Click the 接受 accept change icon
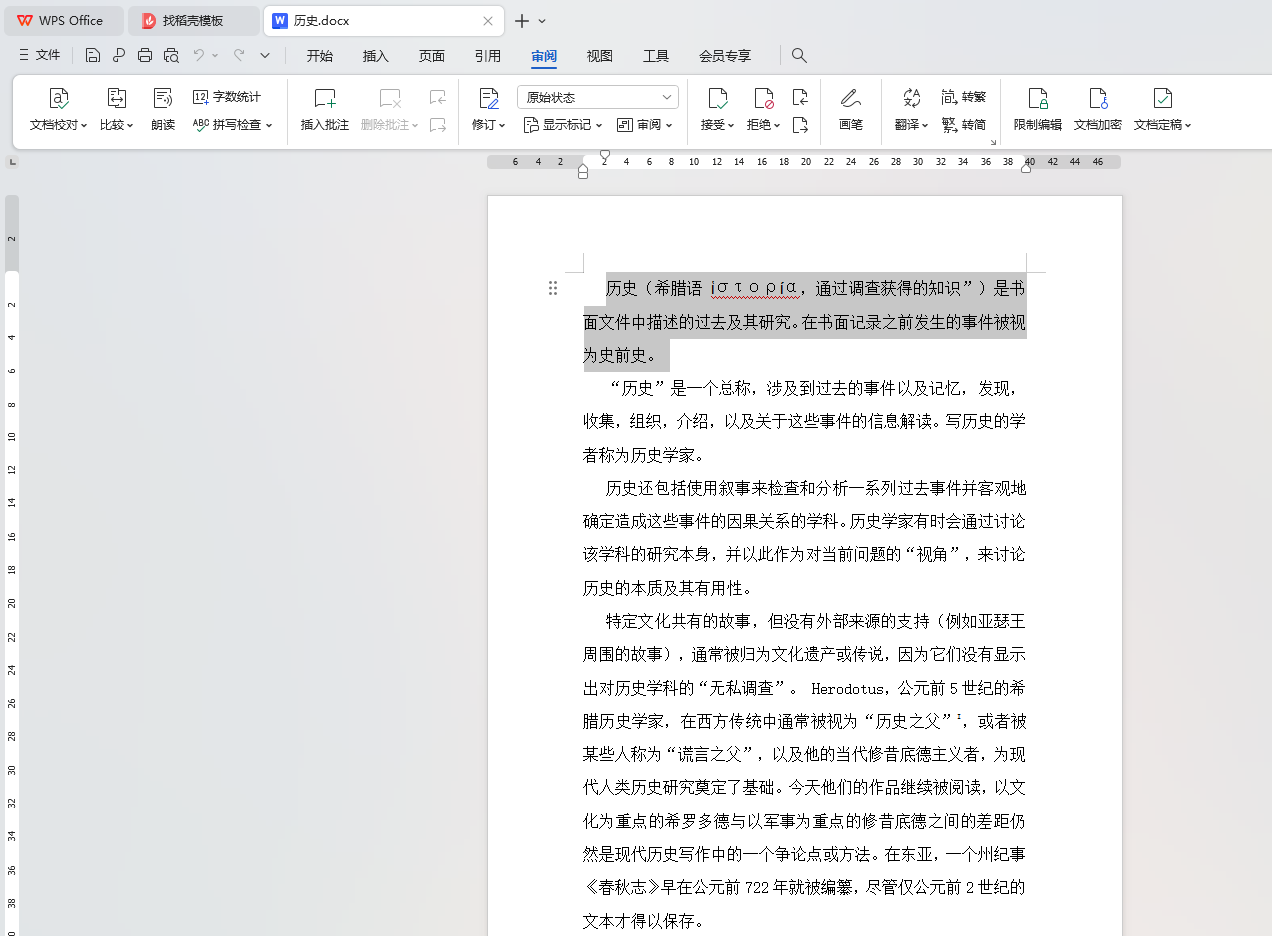 click(718, 98)
